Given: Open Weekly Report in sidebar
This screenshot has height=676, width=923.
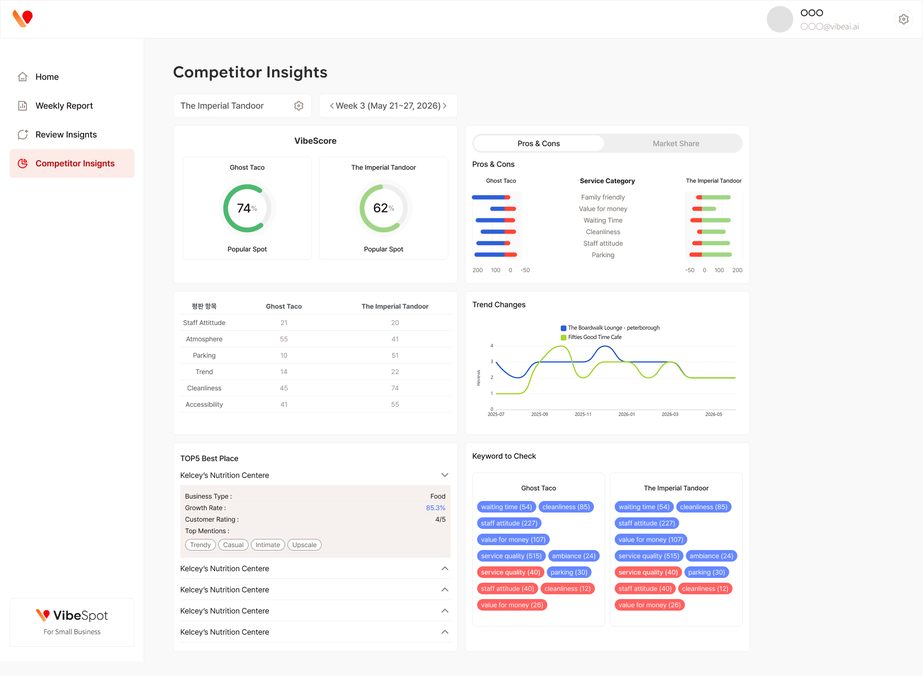Looking at the screenshot, I should click(x=72, y=105).
